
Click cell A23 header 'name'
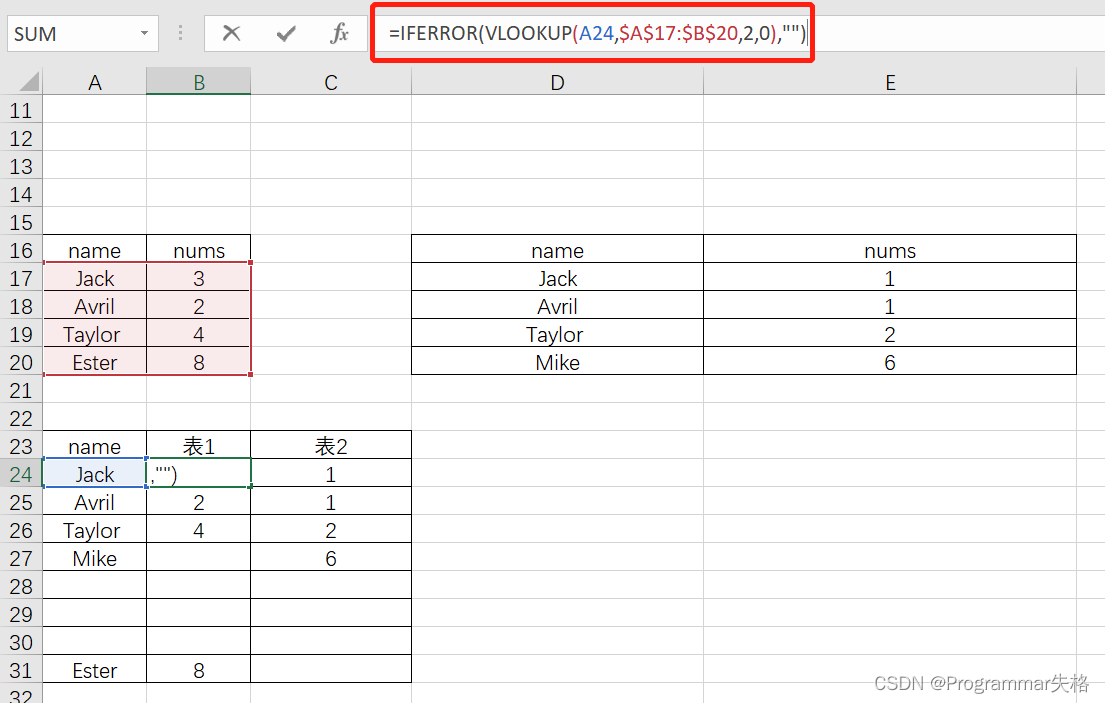pyautogui.click(x=94, y=446)
